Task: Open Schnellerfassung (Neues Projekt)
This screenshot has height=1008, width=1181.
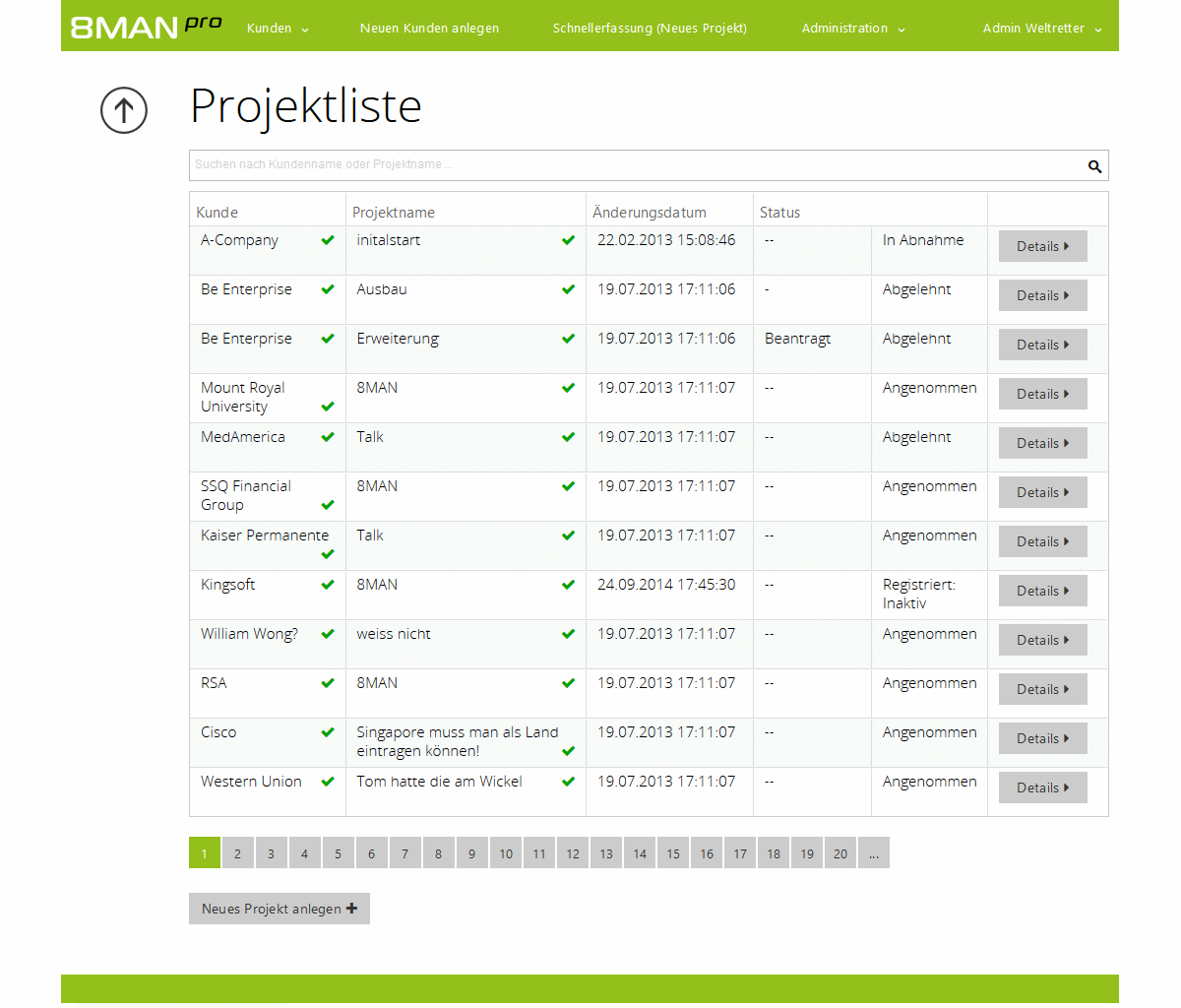Action: (650, 28)
